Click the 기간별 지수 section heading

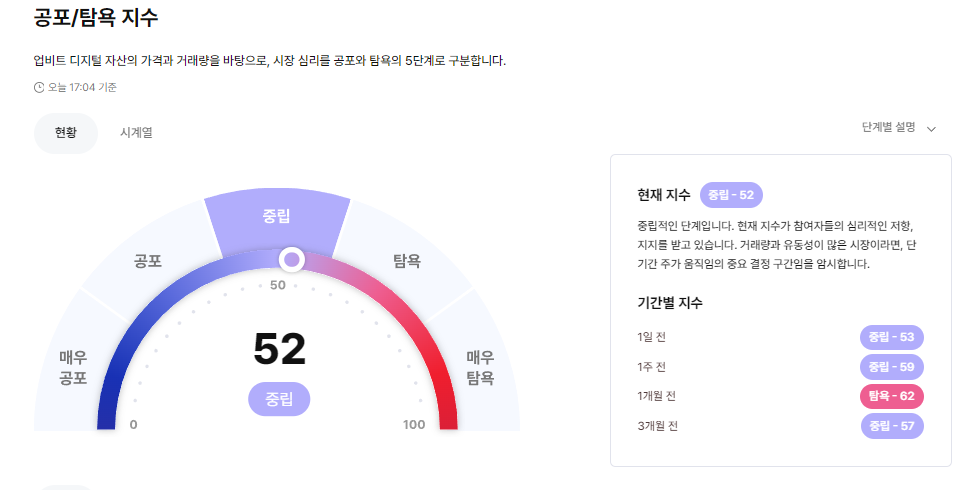pos(670,303)
